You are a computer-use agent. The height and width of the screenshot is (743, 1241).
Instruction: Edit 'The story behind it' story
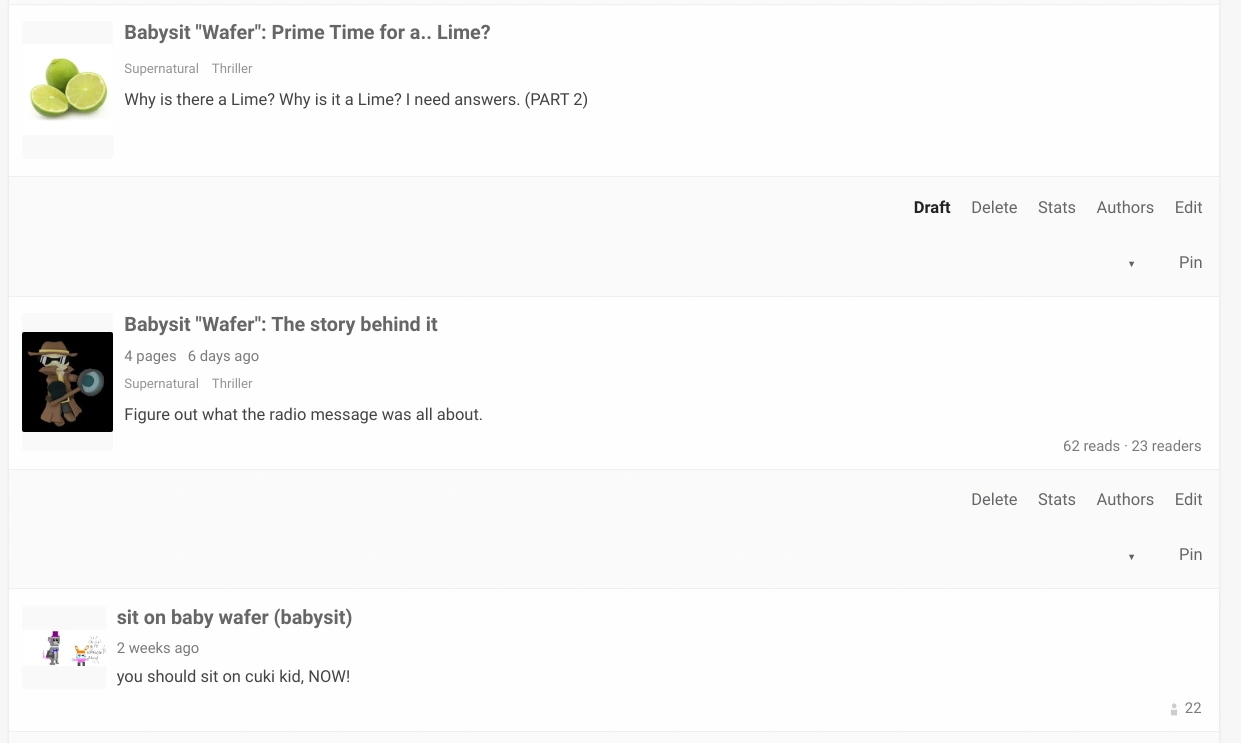[x=1188, y=500]
